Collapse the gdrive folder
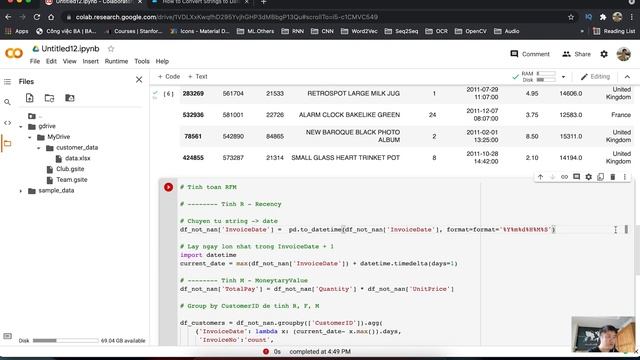Viewport: 640px width, 360px height. (21, 127)
